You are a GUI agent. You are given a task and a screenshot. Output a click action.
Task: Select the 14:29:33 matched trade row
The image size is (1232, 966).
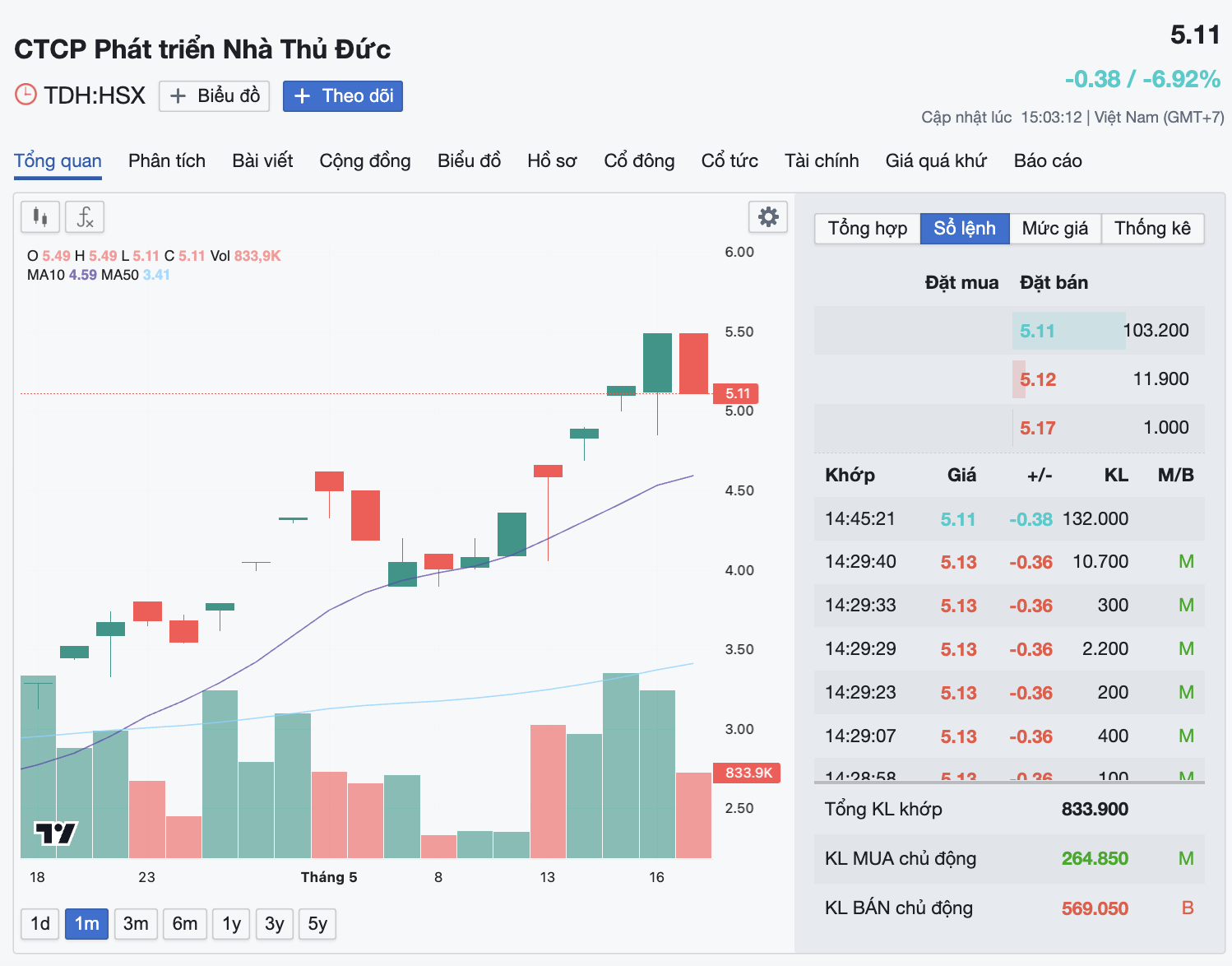pos(1009,606)
